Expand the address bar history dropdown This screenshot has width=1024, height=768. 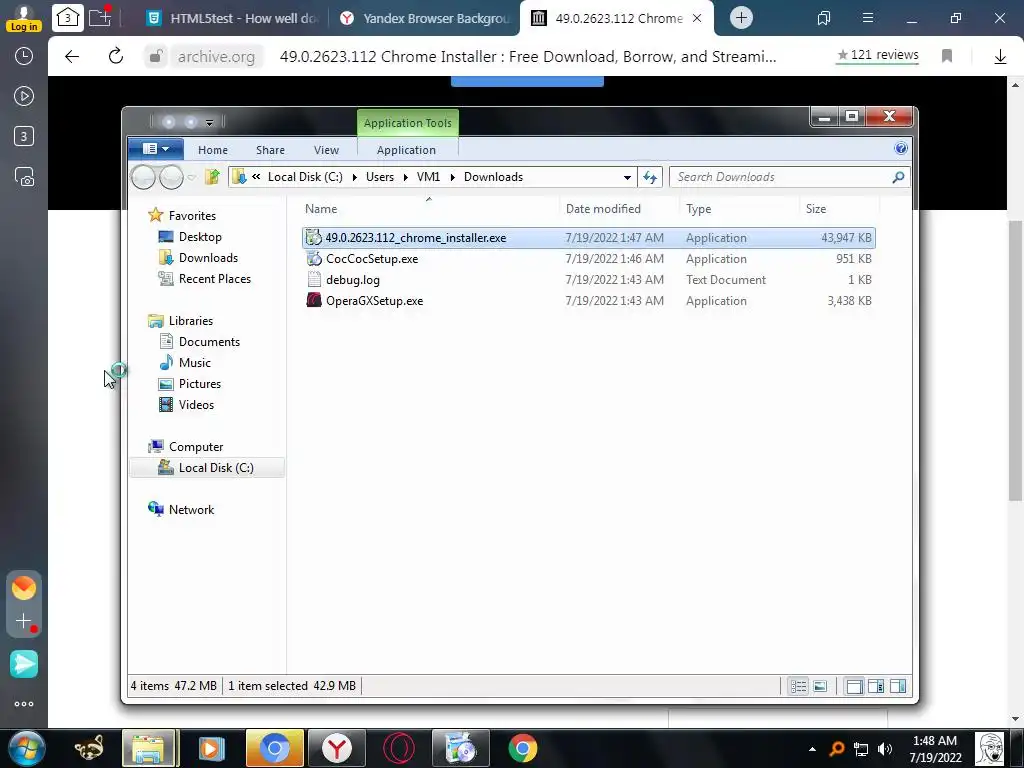627,177
